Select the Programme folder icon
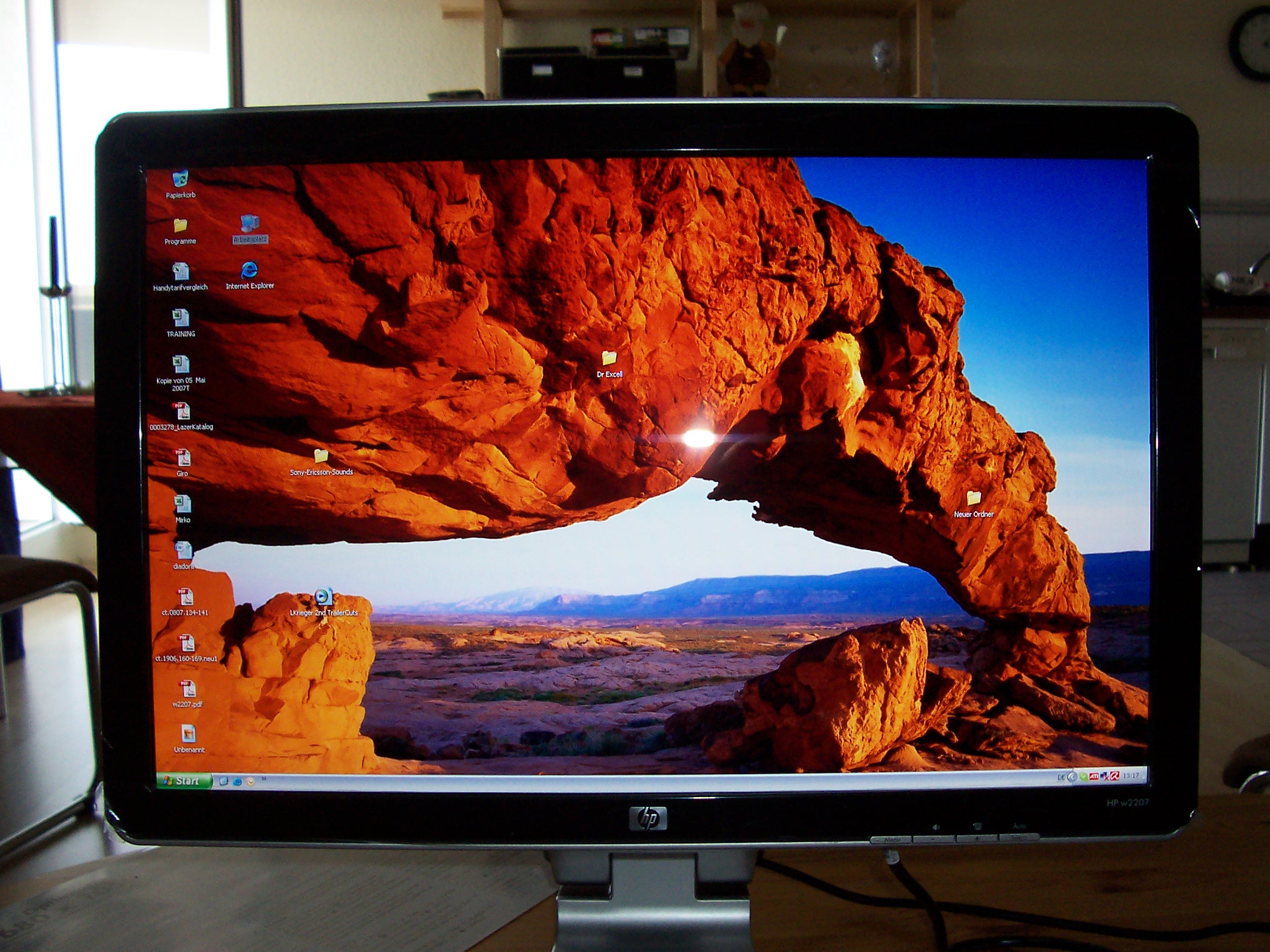This screenshot has height=952, width=1270. [180, 226]
